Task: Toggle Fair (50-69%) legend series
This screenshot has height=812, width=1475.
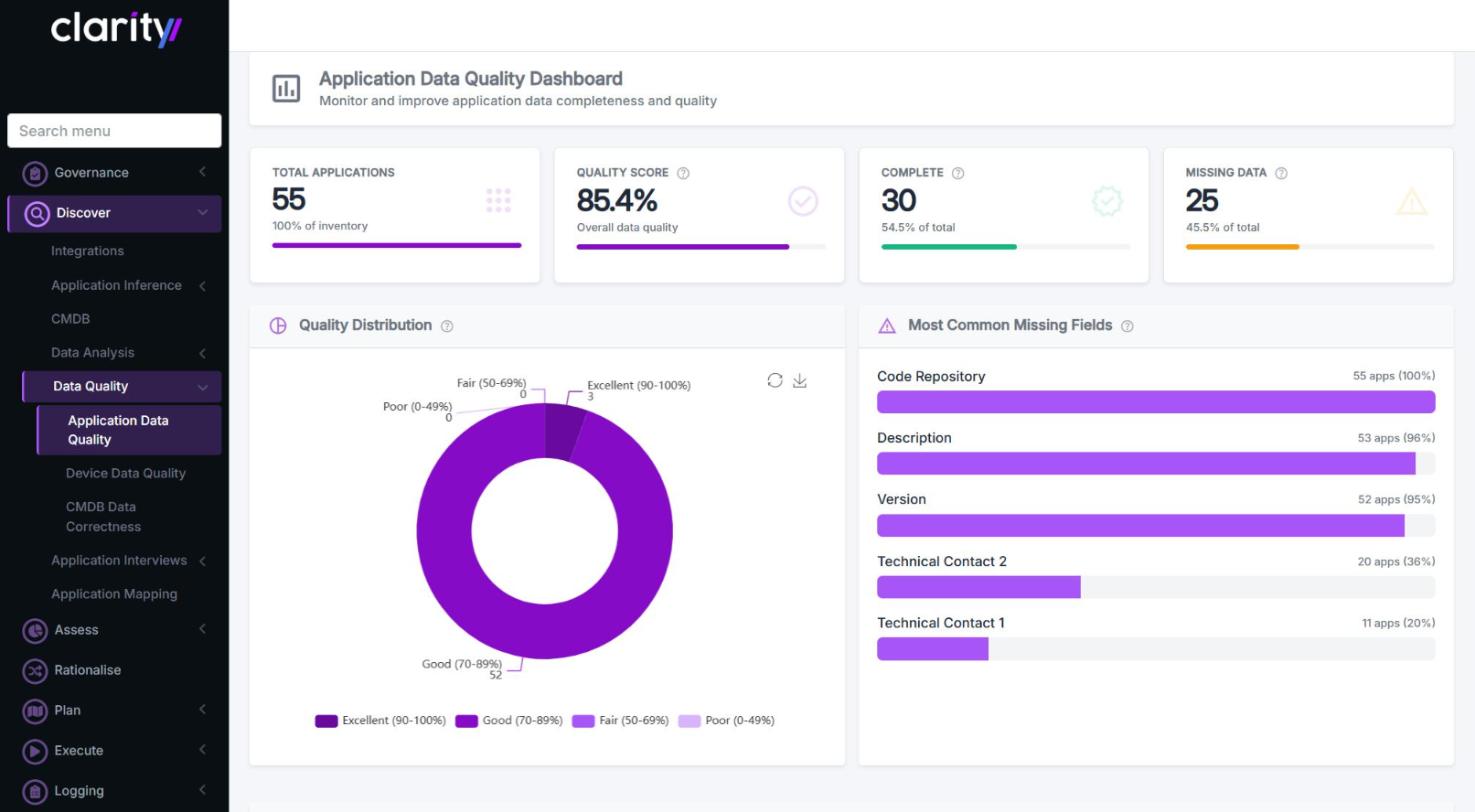Action: (x=620, y=721)
